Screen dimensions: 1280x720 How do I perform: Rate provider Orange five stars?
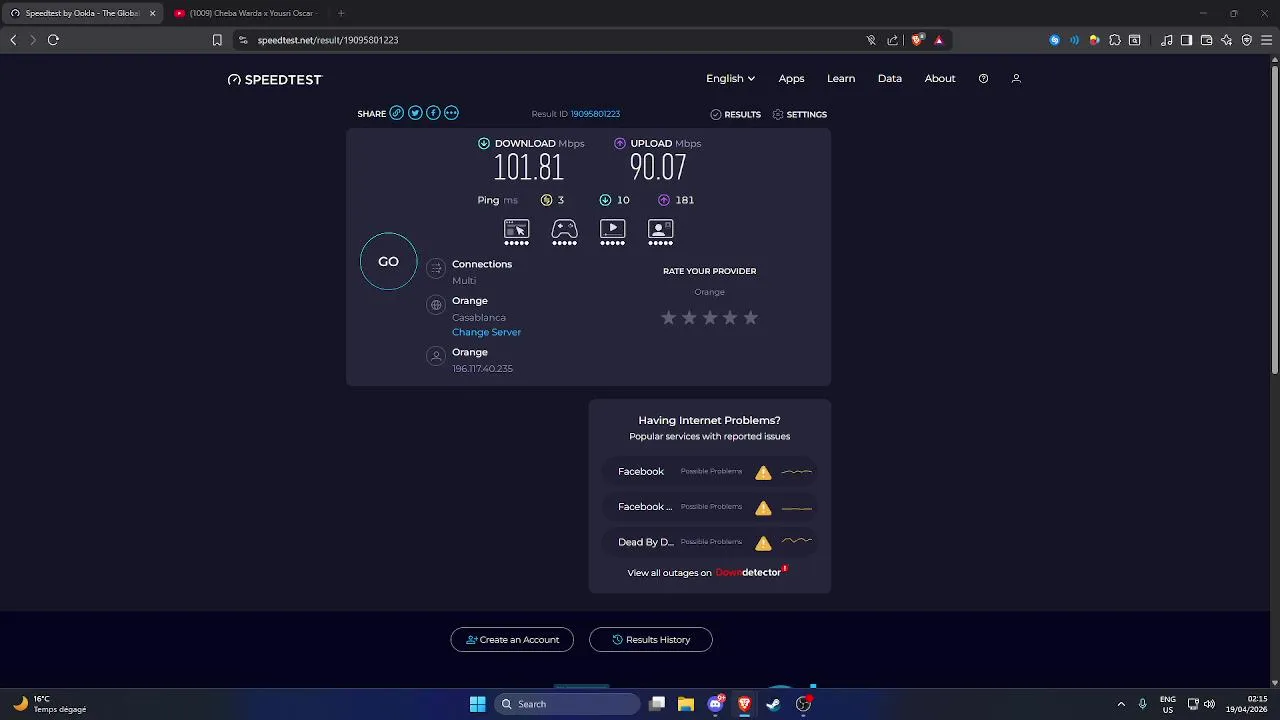click(x=750, y=317)
